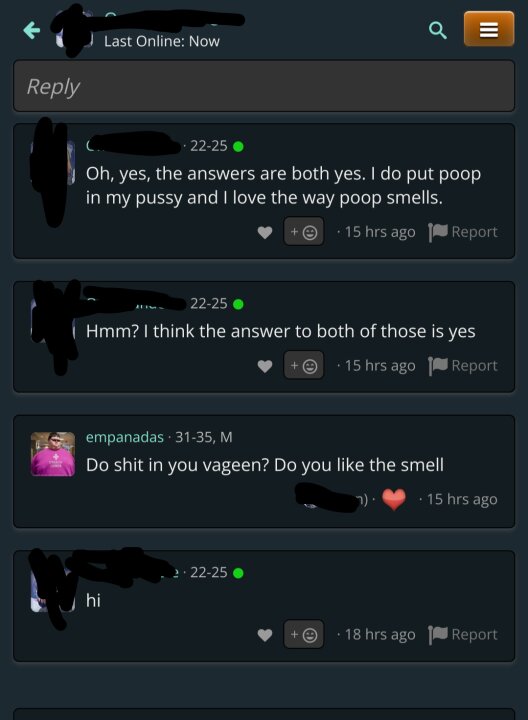Like the "Oh, yes, the answers" post
The image size is (528, 720).
tap(265, 232)
